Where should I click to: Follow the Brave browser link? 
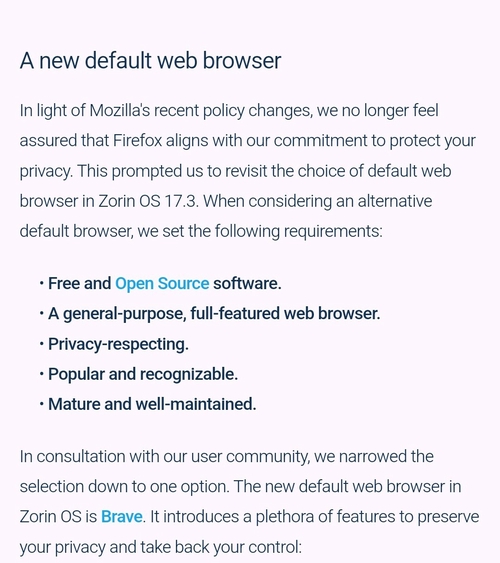click(x=122, y=517)
